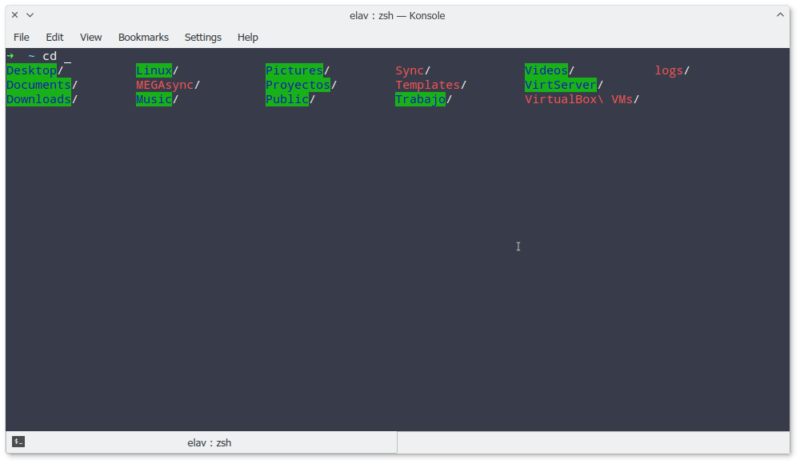Click the green prompt arrow

(10, 56)
